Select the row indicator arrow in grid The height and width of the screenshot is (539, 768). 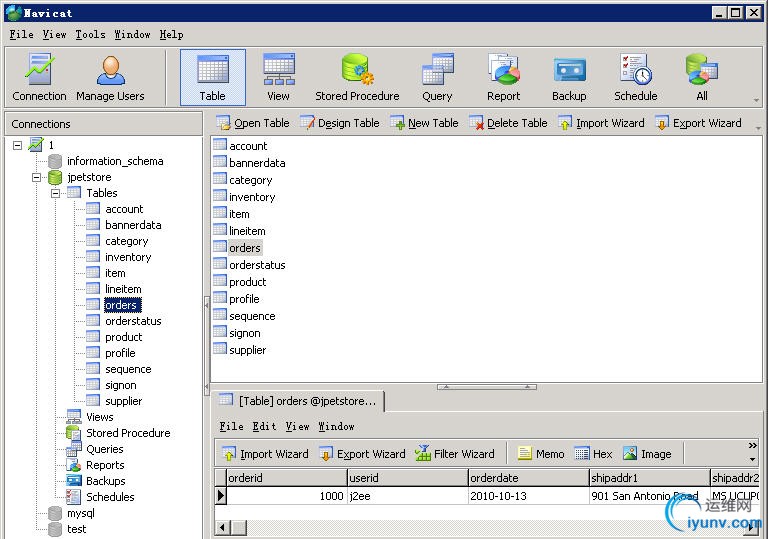pos(220,496)
